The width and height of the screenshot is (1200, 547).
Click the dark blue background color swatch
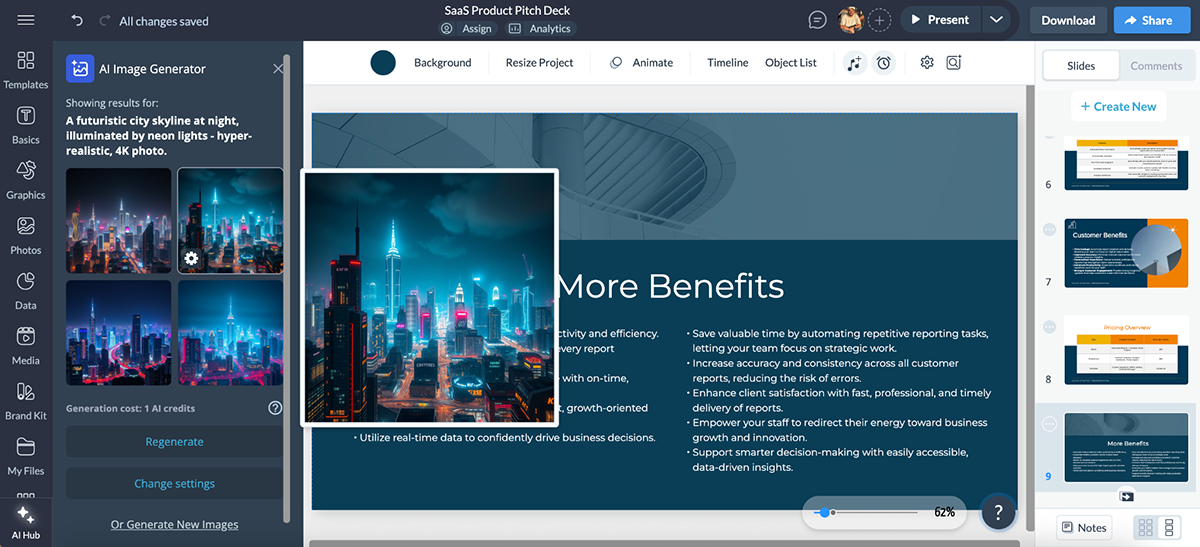click(383, 63)
